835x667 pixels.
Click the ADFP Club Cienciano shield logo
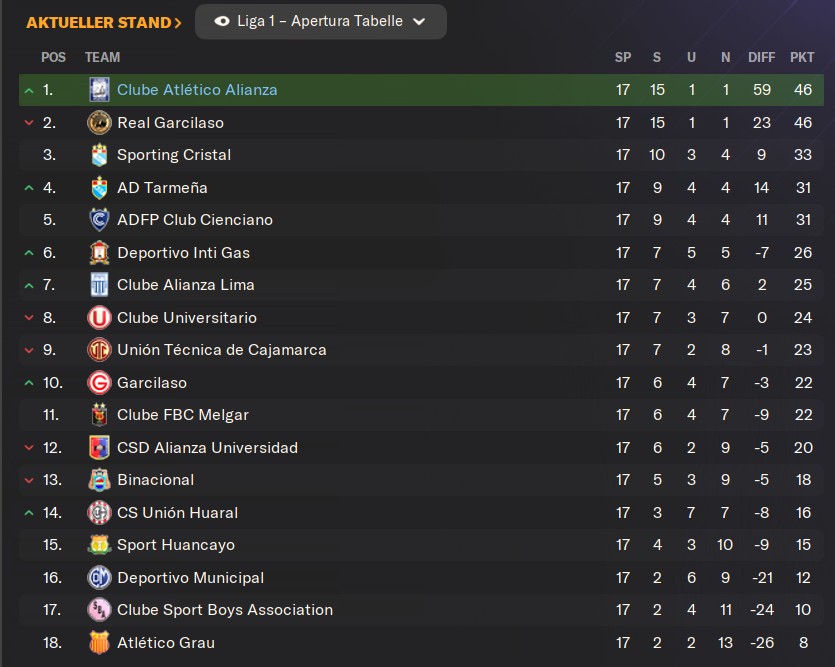[99, 220]
